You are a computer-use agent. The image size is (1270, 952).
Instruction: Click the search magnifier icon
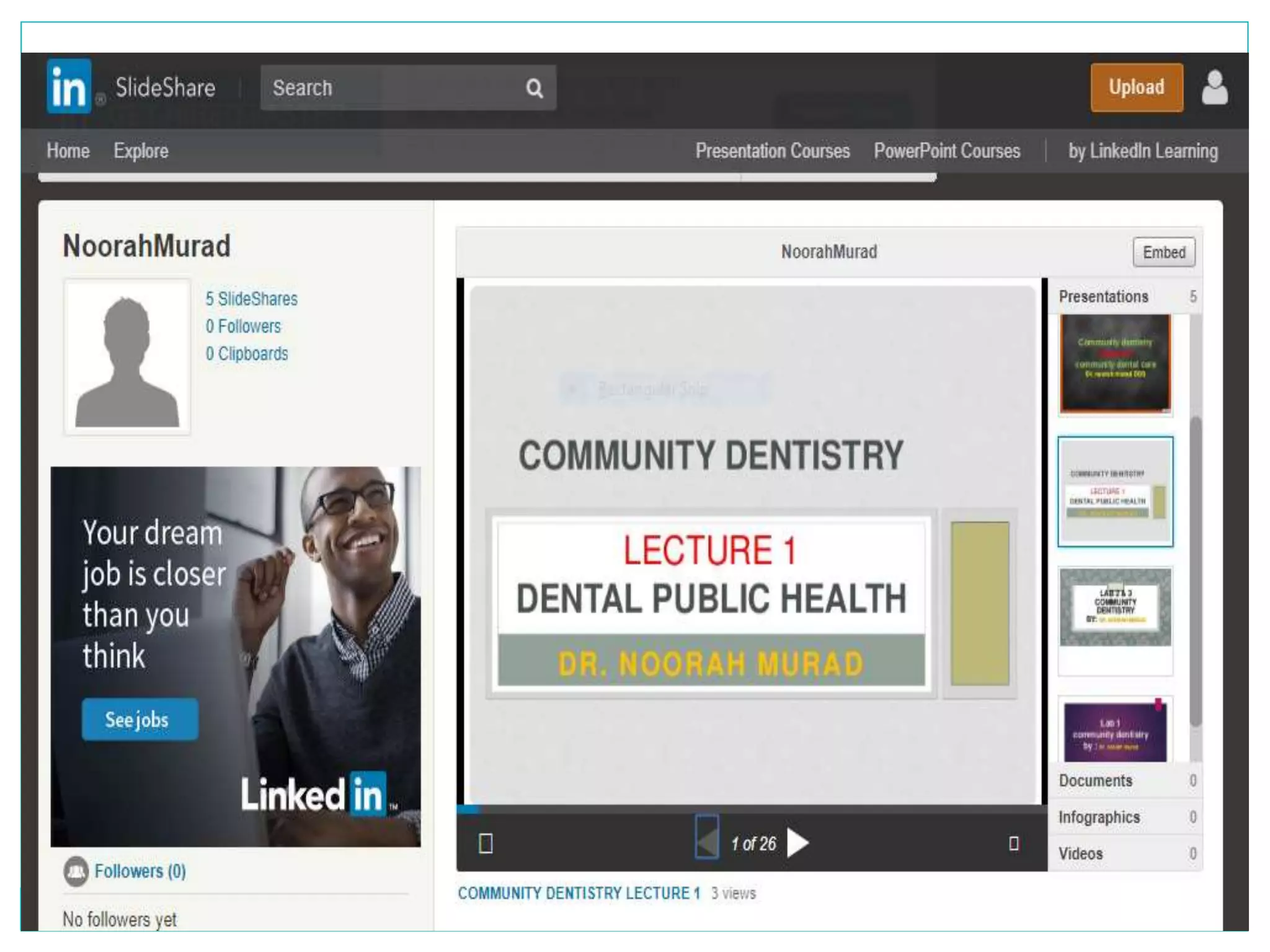(534, 89)
